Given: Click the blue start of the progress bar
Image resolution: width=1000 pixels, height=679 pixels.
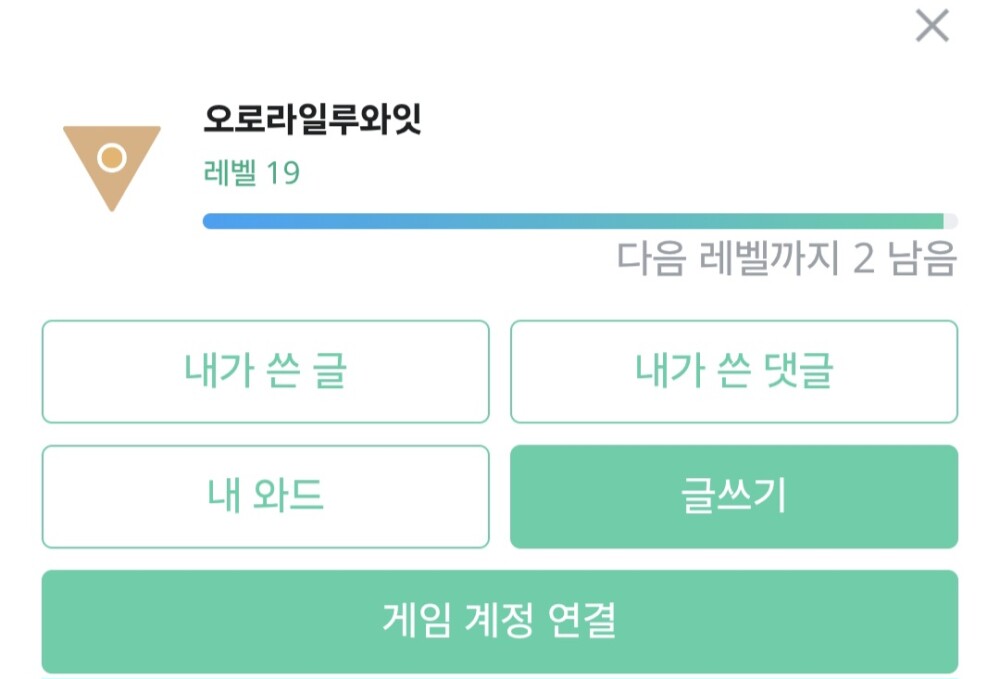Looking at the screenshot, I should pos(215,221).
